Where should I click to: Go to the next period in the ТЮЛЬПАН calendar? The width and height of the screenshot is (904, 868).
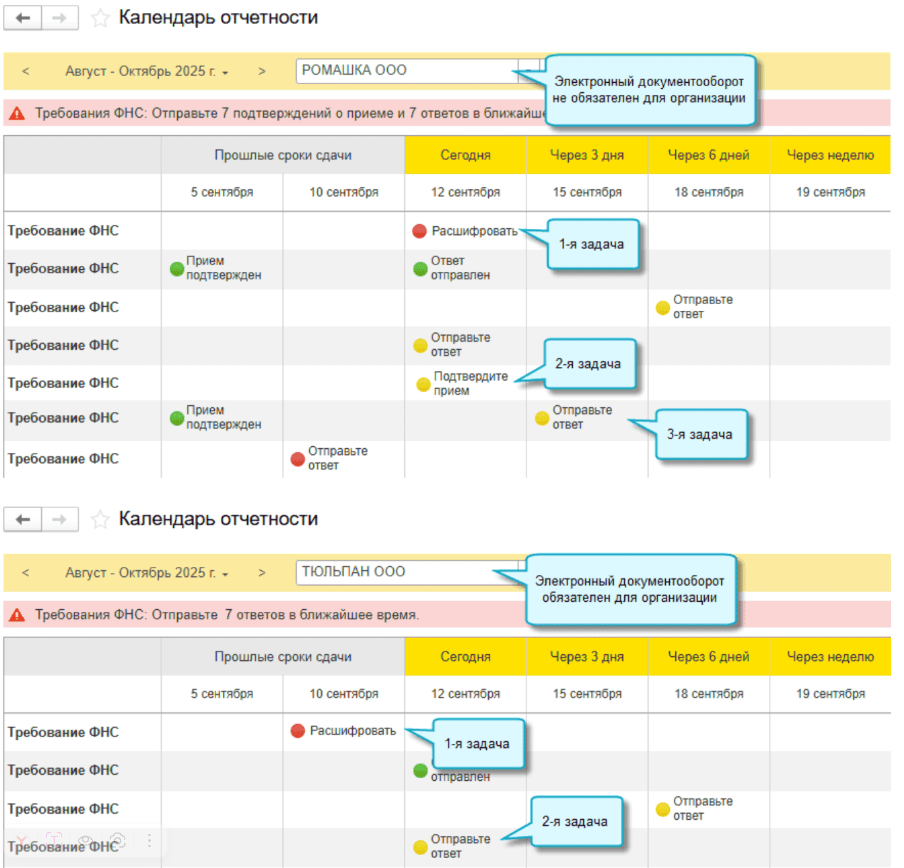tap(262, 573)
